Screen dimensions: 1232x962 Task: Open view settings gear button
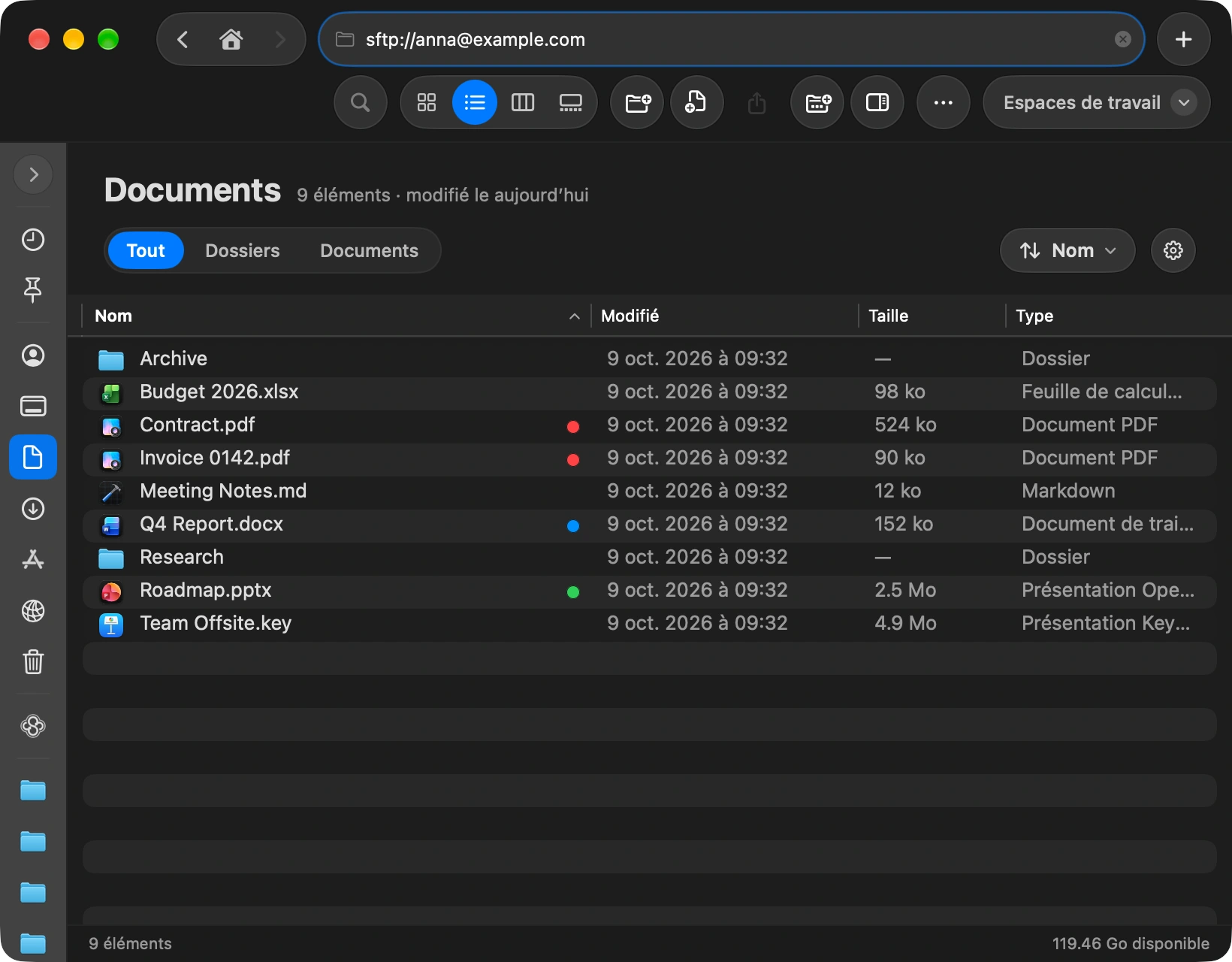(1173, 250)
